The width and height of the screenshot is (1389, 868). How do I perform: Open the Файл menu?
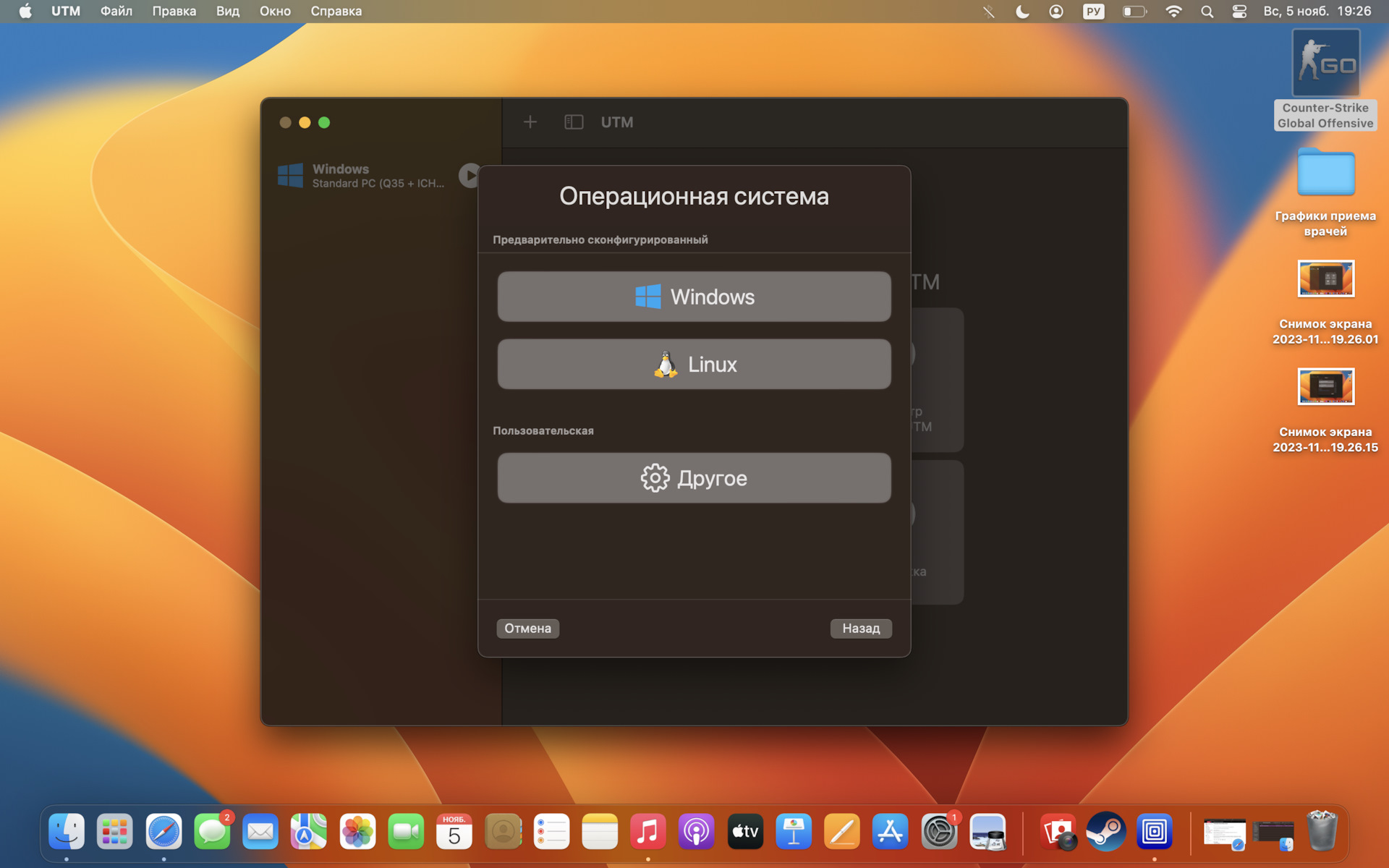[x=116, y=12]
